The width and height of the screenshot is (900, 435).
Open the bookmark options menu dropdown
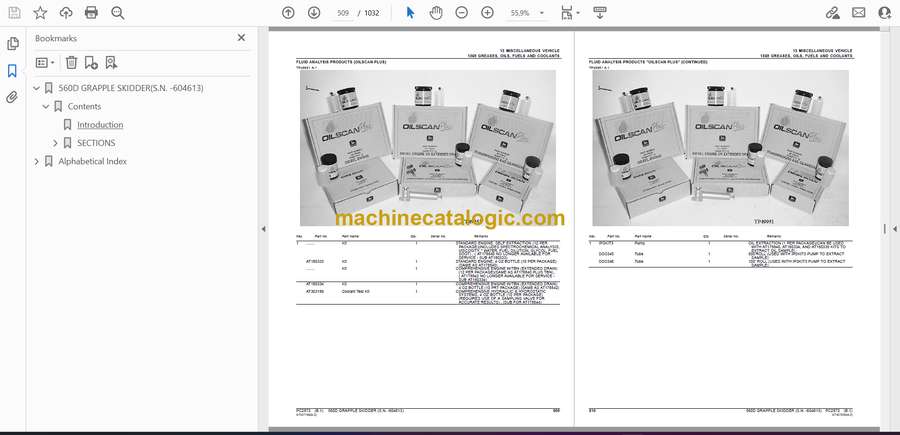pos(45,63)
